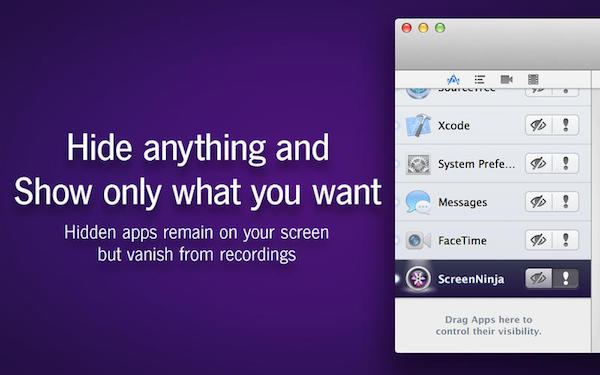Click the Xcode exclamation button
Viewport: 600px width, 375px height.
[x=566, y=125]
